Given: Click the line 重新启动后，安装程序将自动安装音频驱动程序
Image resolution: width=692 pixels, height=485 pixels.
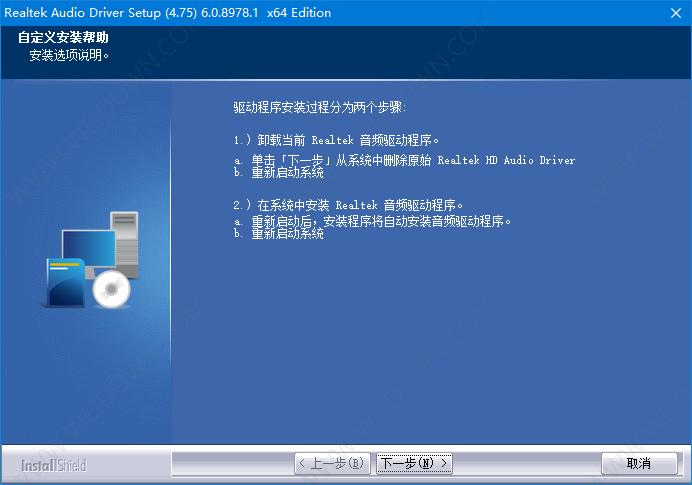Looking at the screenshot, I should coord(372,221).
